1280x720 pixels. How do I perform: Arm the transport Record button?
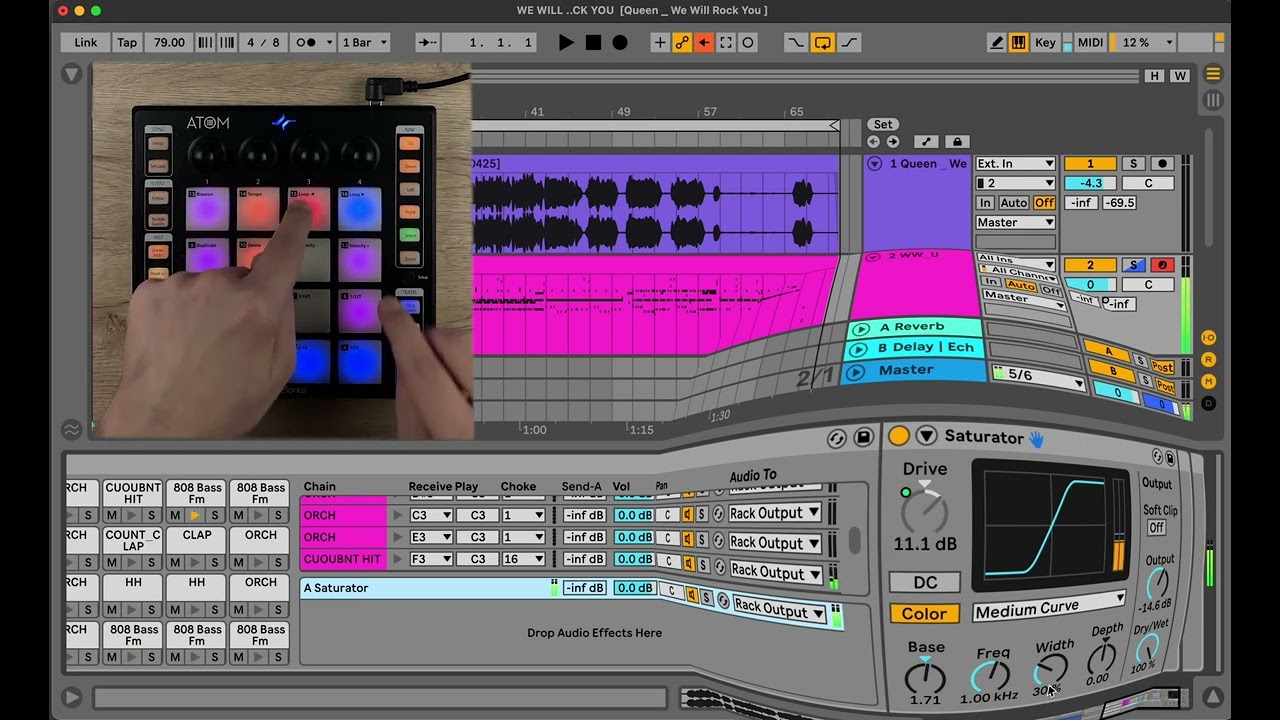pos(620,42)
